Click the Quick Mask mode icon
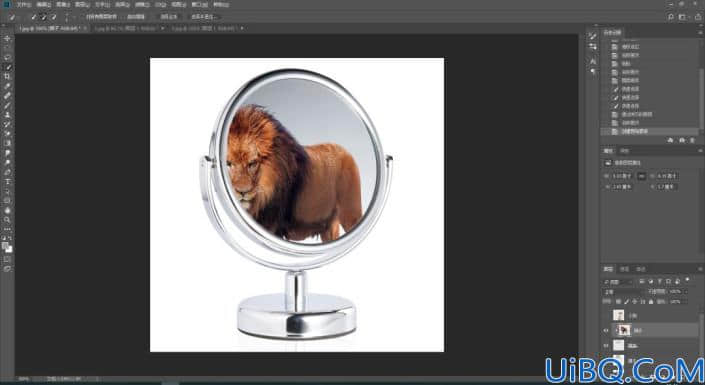The image size is (705, 385). [7, 260]
